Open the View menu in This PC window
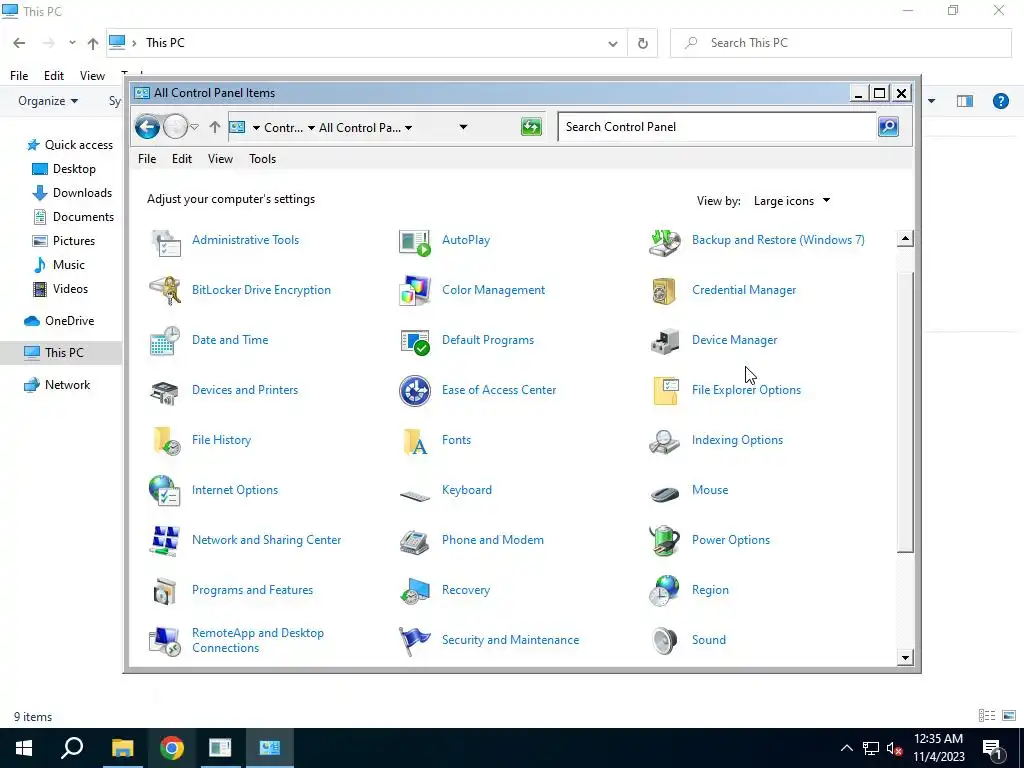Screen dimensions: 1024x768 (x=92, y=76)
